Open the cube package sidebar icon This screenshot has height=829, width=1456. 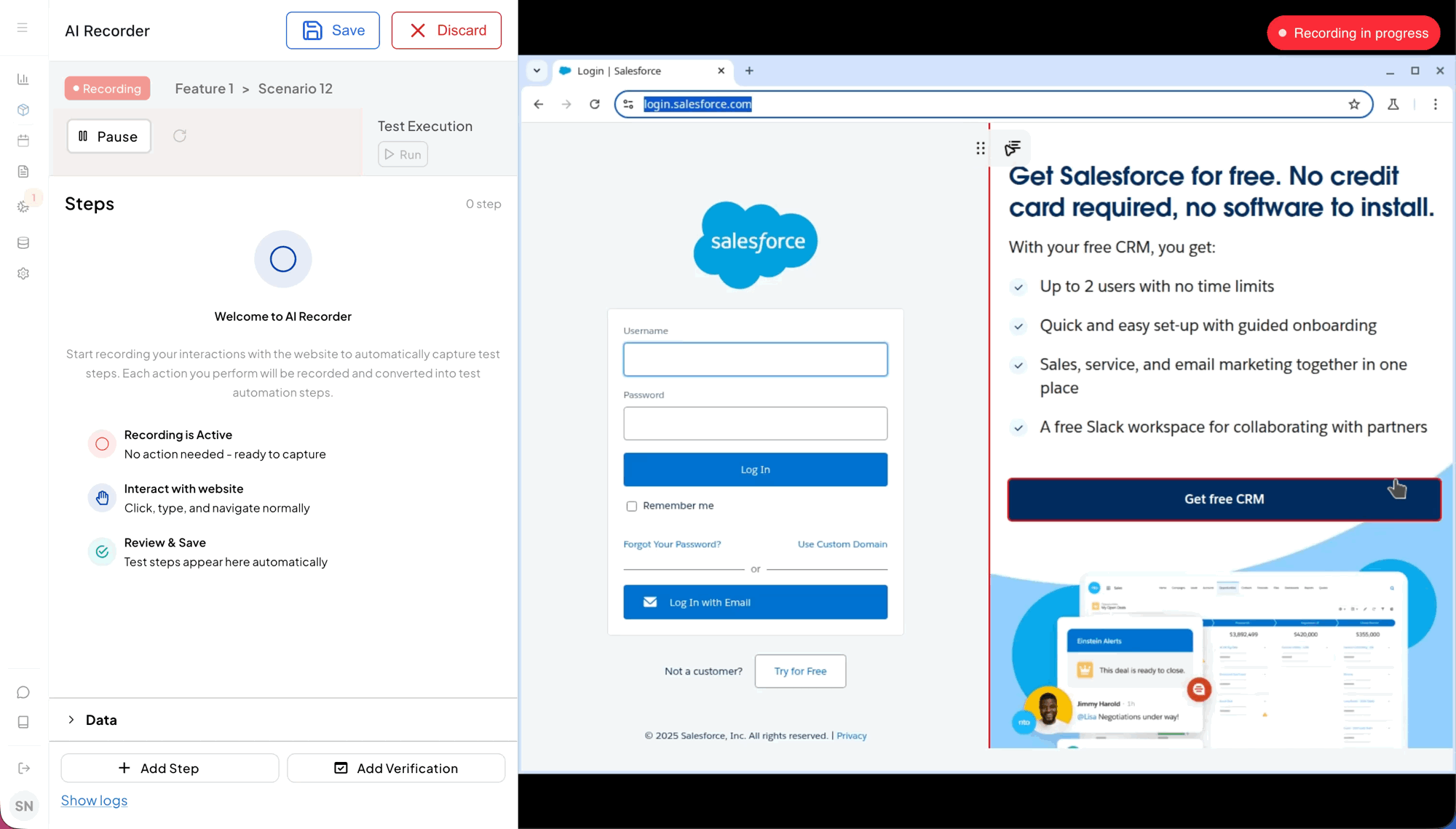23,110
